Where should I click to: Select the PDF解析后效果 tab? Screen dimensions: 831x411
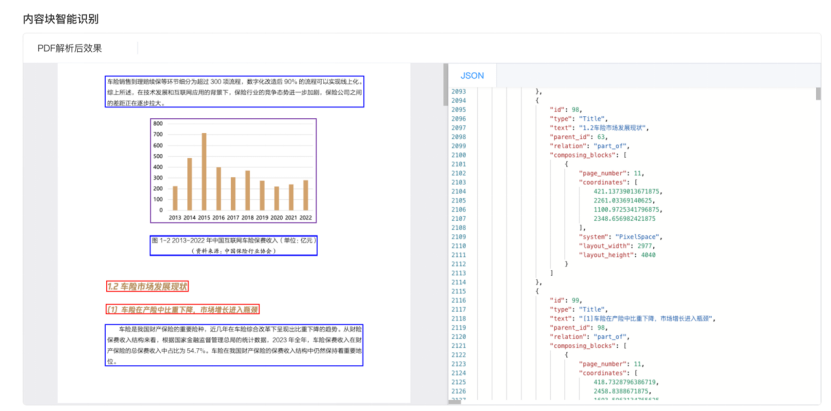pyautogui.click(x=69, y=48)
